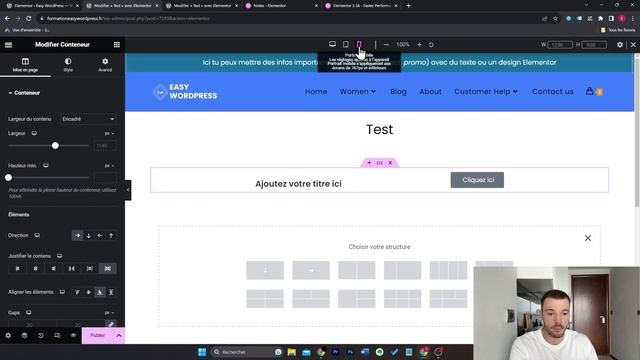Change the Hauteur min unit selector
This screenshot has height=360, width=640.
pos(109,166)
